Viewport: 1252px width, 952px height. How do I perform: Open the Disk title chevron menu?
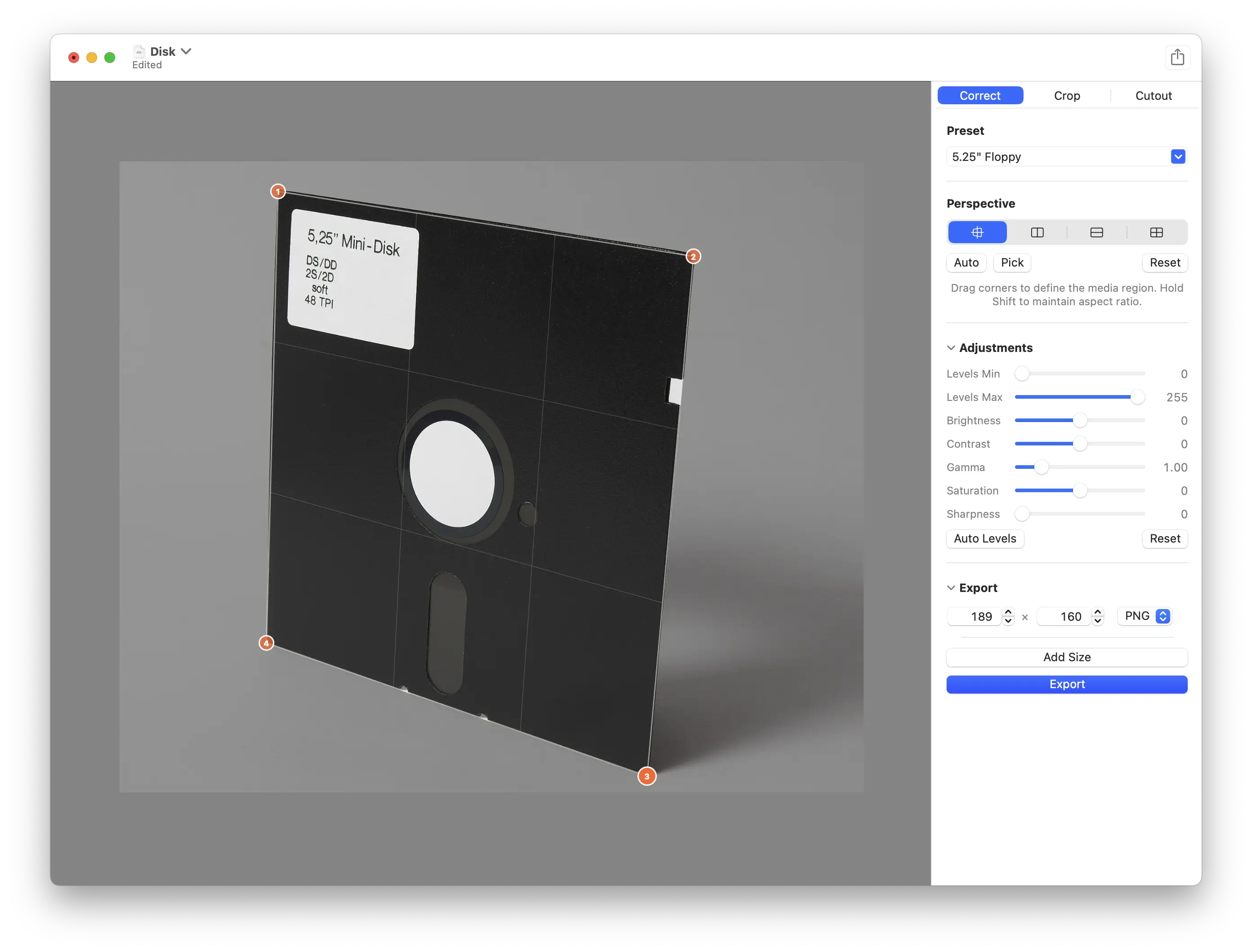click(187, 51)
